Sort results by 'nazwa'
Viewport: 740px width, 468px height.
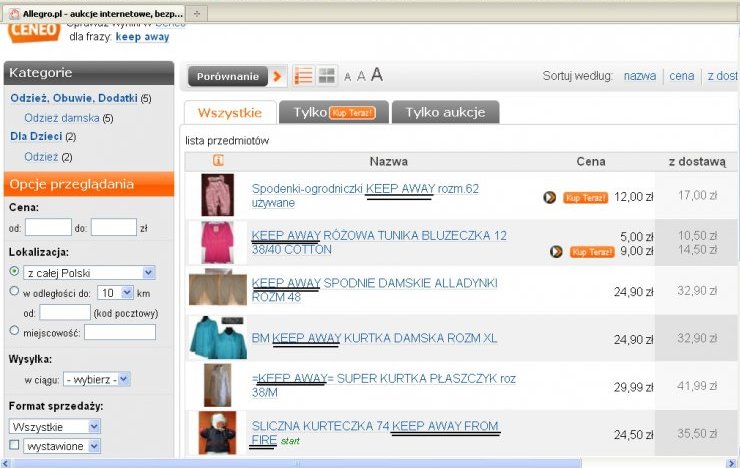coord(640,76)
